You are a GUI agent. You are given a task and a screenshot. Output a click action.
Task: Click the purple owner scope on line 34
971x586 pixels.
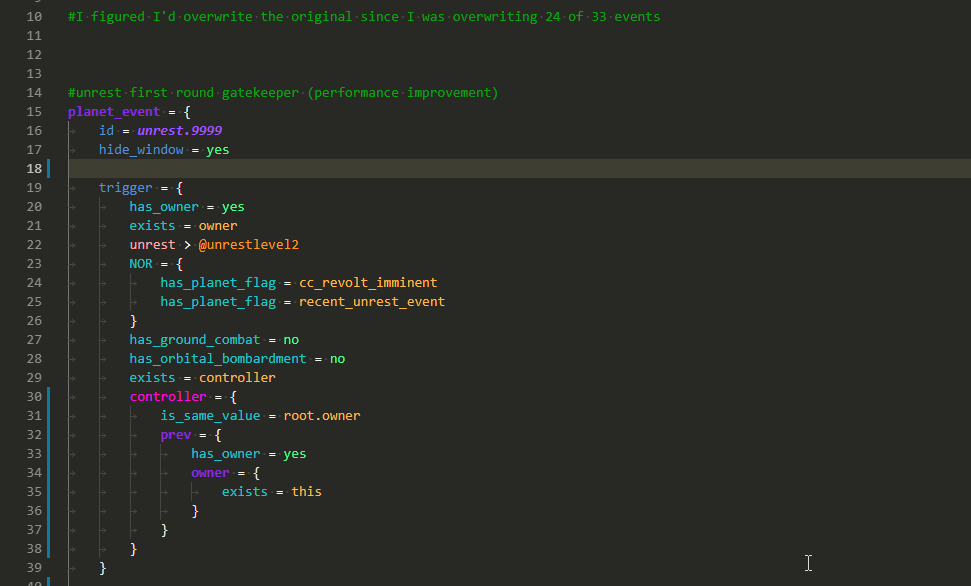point(211,473)
